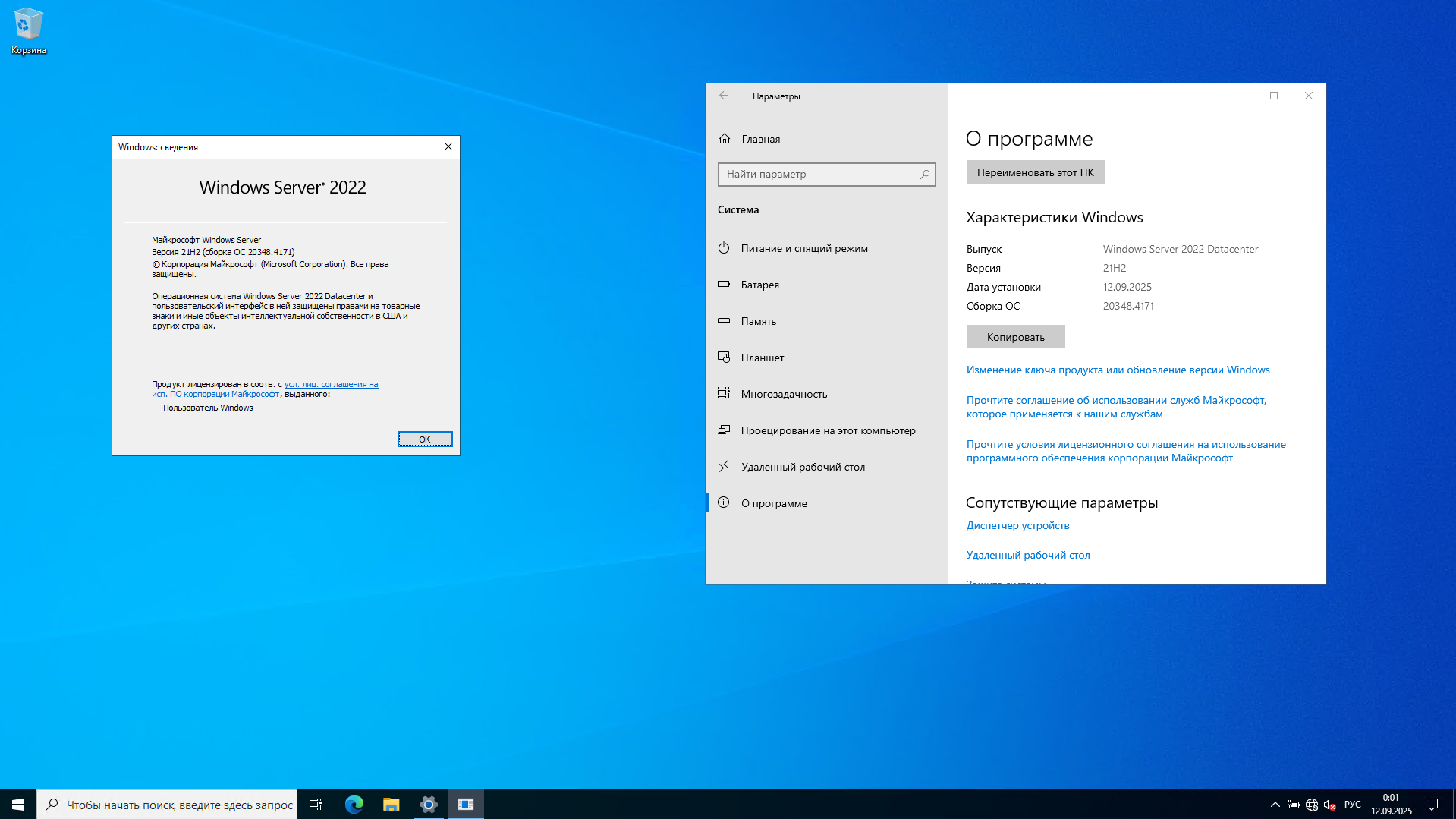This screenshot has height=819, width=1456.
Task: Open Питание и спящий режим settings page
Action: tap(827, 248)
